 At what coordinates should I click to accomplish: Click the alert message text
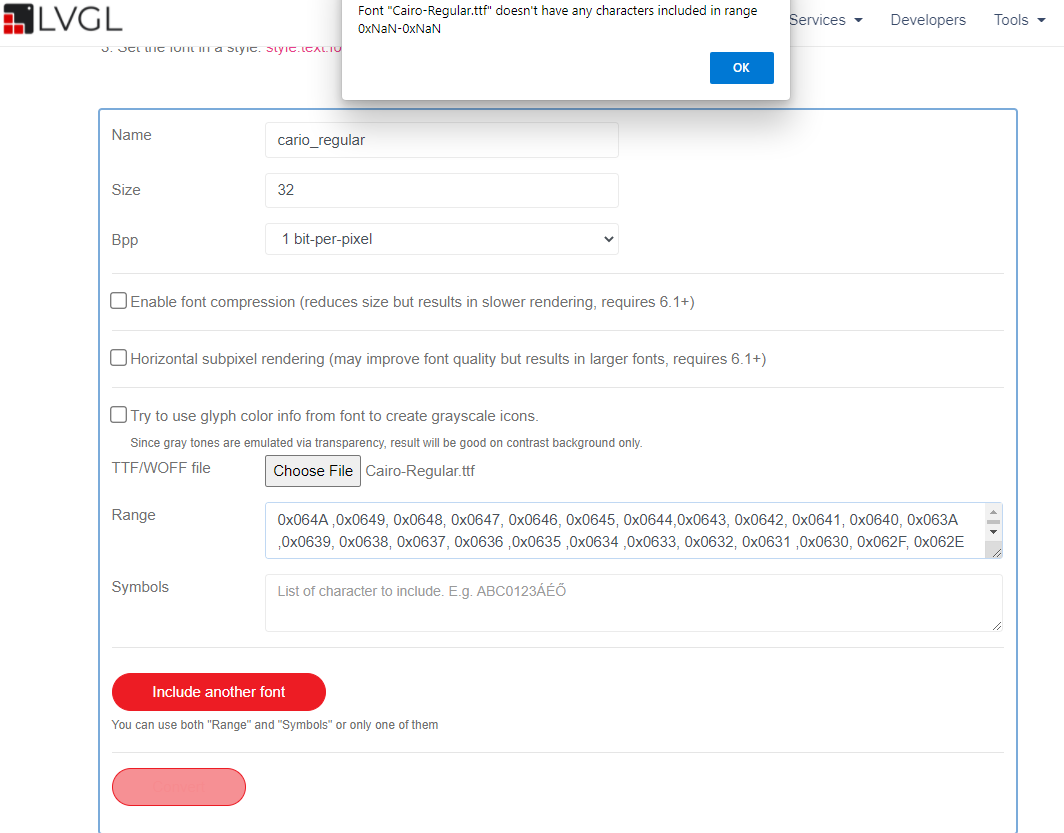(x=557, y=20)
